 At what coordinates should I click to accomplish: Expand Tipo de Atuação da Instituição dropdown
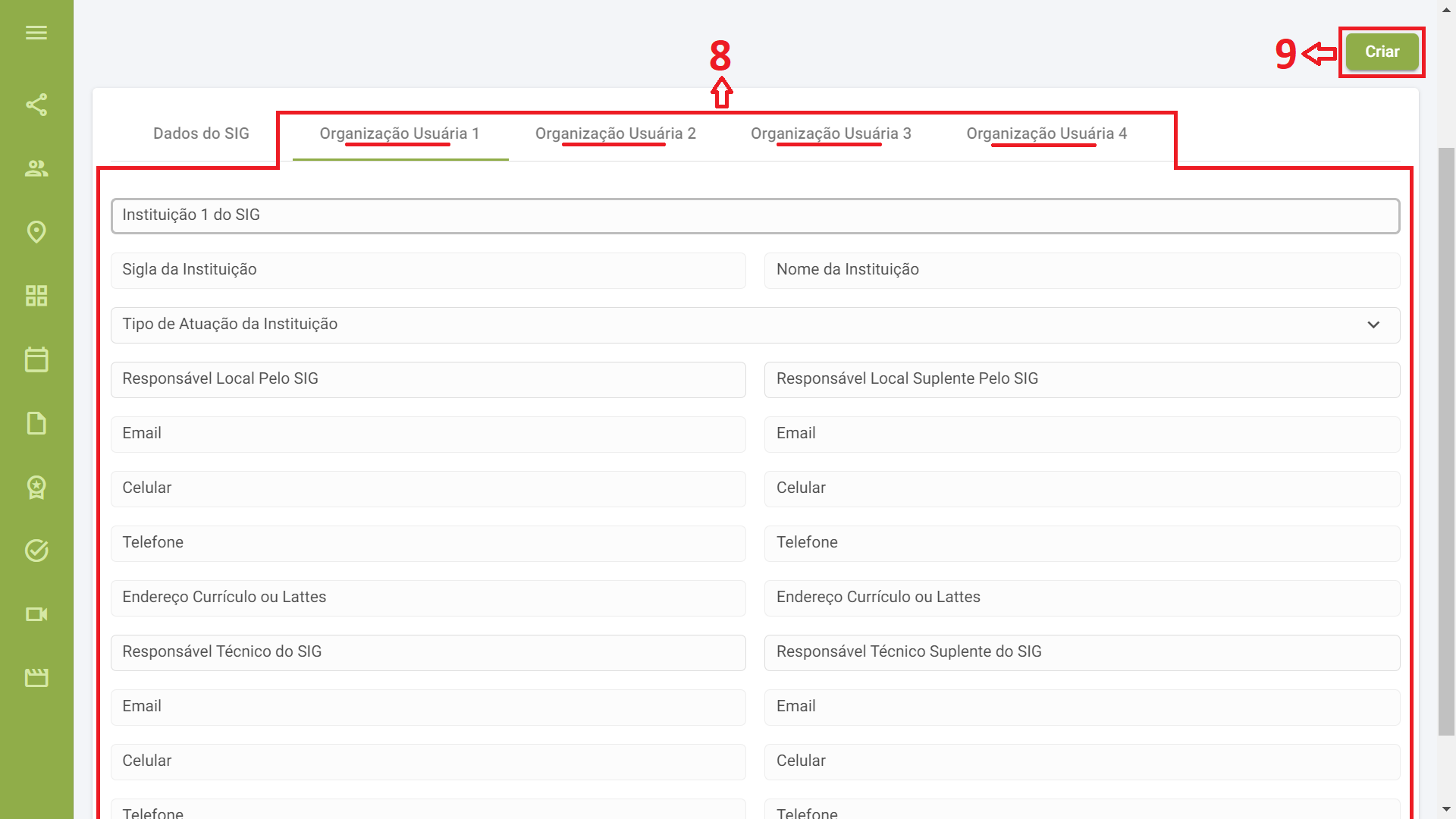[755, 325]
